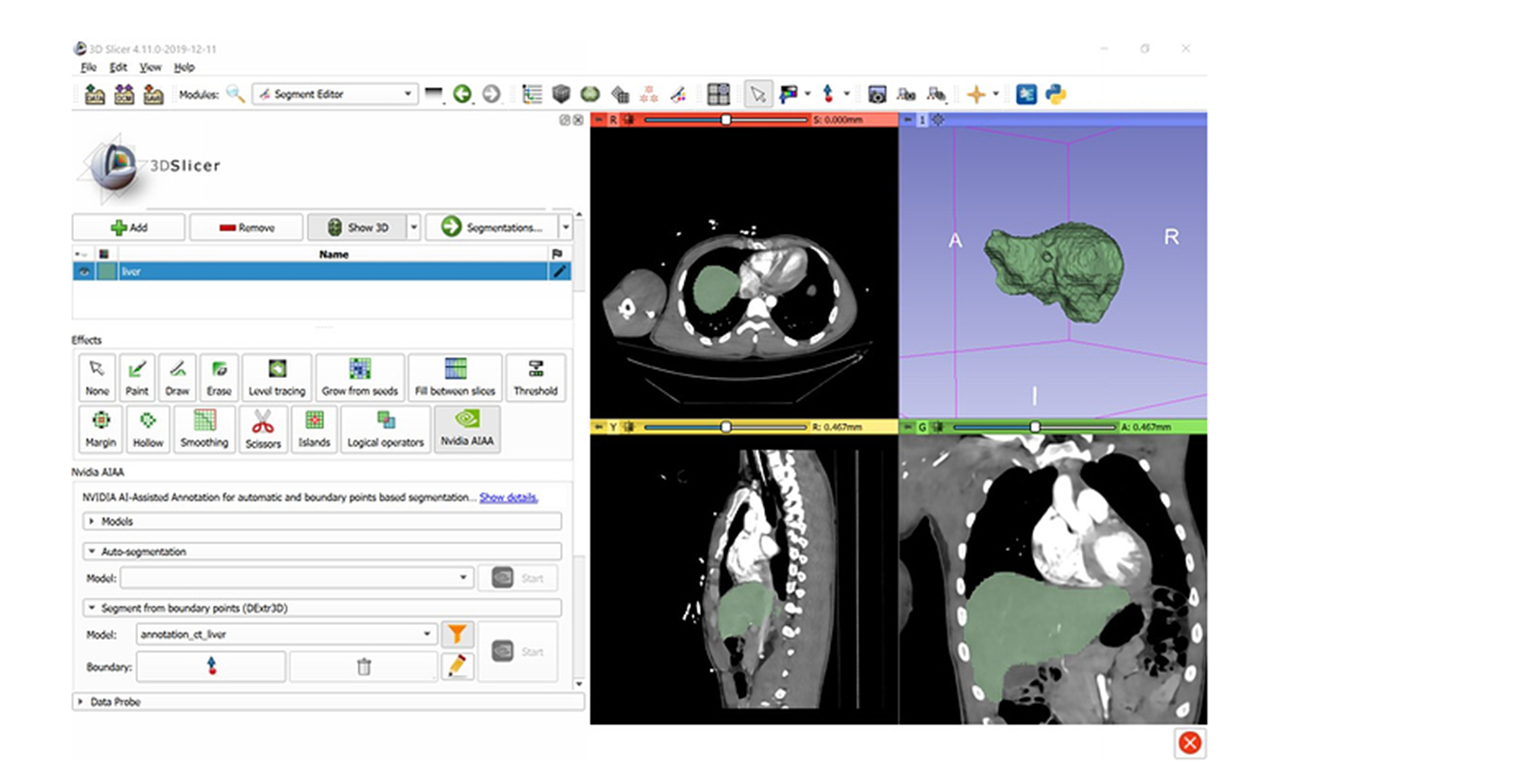Screen dimensions: 1517x784
Task: Toggle the crosshair toolbar icon
Action: [x=976, y=94]
